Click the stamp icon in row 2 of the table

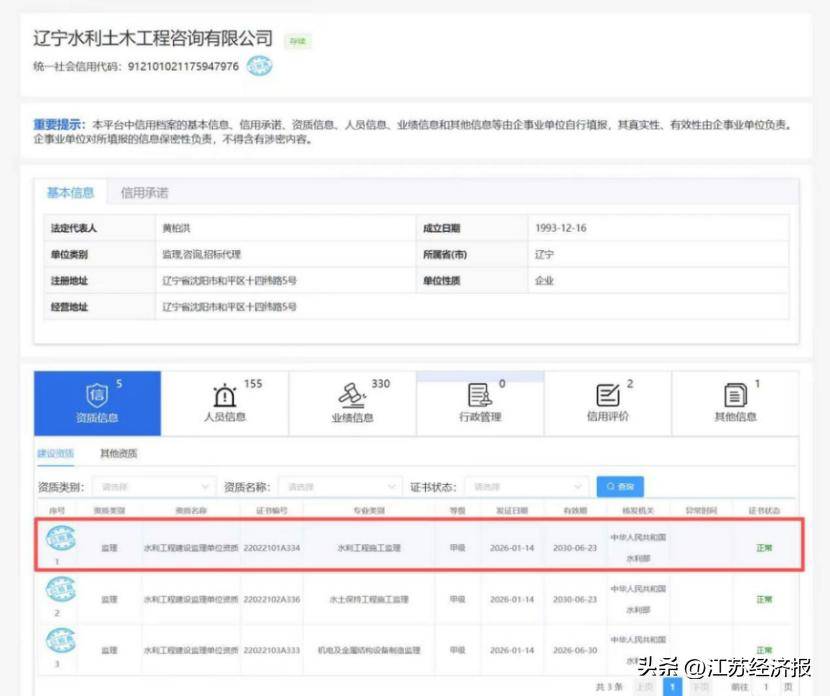coord(61,590)
